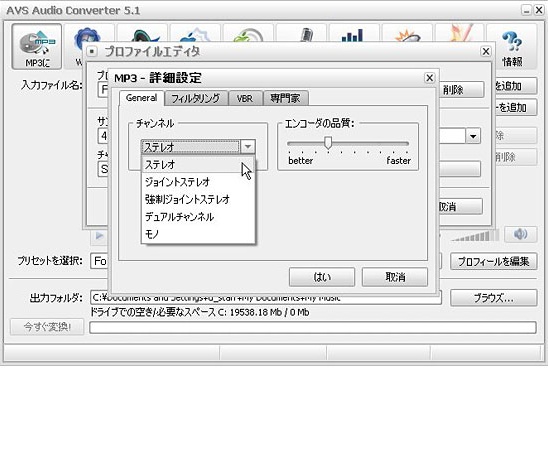548x457 pixels.
Task: Choose 強制ジョイントステレオ option
Action: tap(198, 200)
